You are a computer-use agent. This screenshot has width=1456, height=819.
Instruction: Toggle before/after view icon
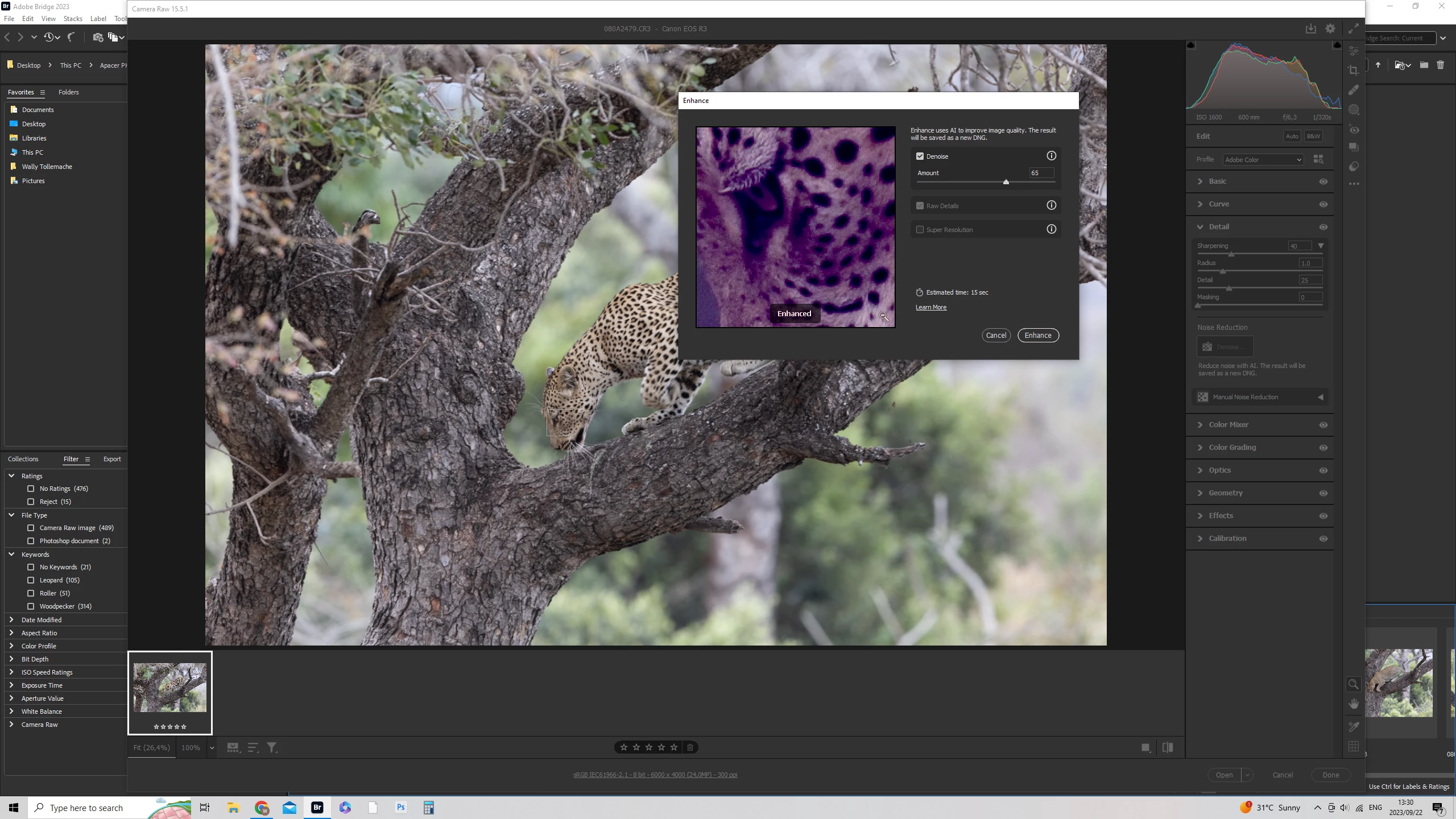click(x=1168, y=747)
